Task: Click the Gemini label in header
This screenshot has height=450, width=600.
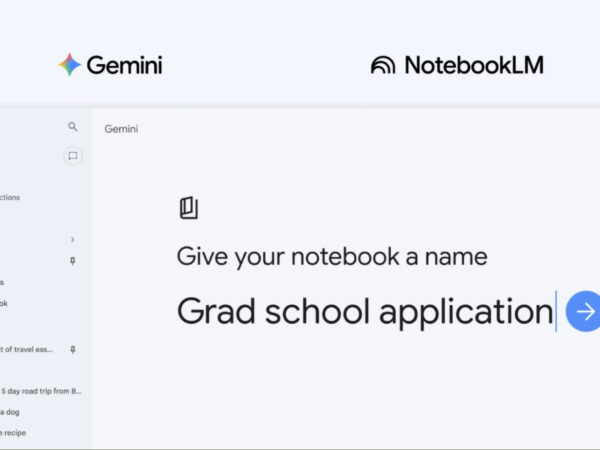Action: pyautogui.click(x=121, y=129)
